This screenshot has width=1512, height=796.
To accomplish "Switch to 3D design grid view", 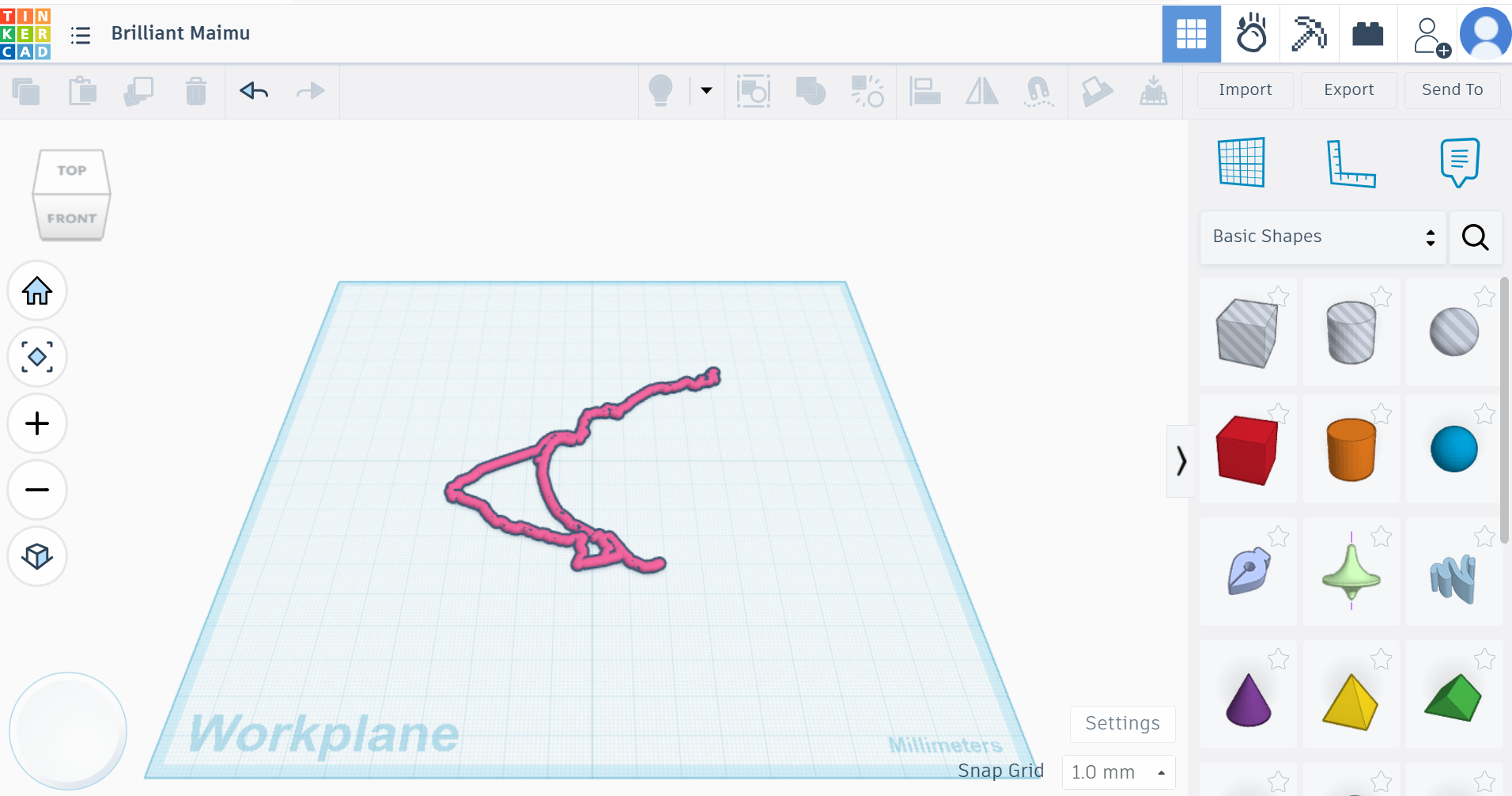I will coord(1192,34).
